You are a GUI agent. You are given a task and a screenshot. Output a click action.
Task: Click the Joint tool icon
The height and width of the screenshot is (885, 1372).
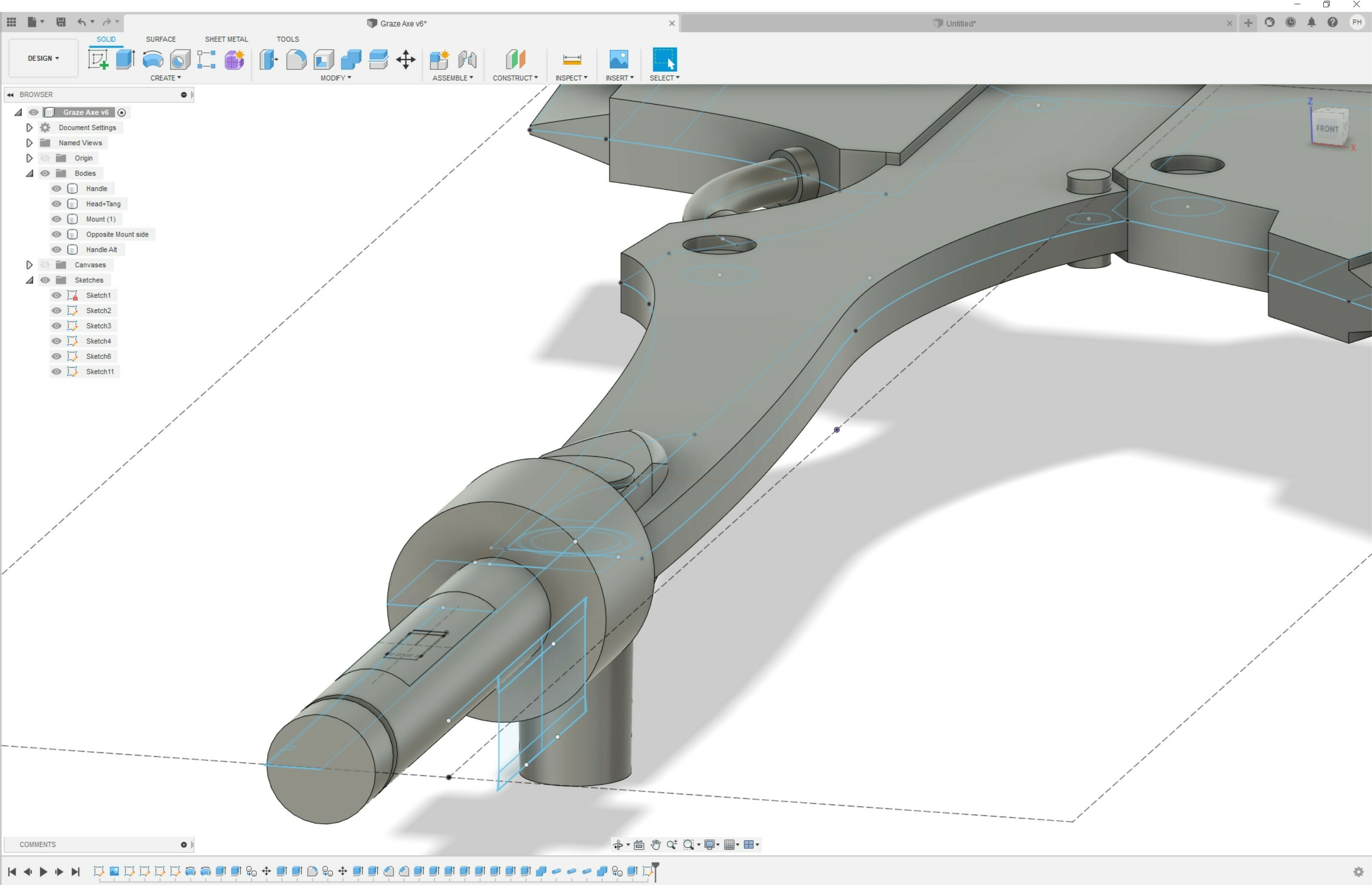467,59
